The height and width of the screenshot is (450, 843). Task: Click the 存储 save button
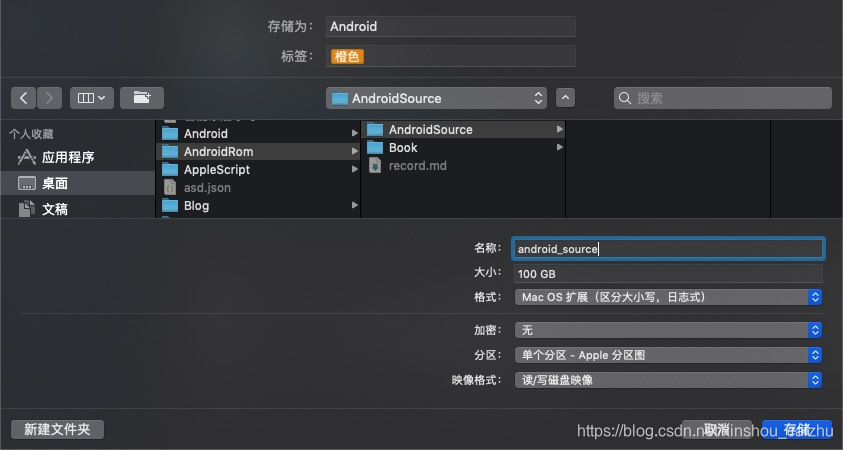797,429
